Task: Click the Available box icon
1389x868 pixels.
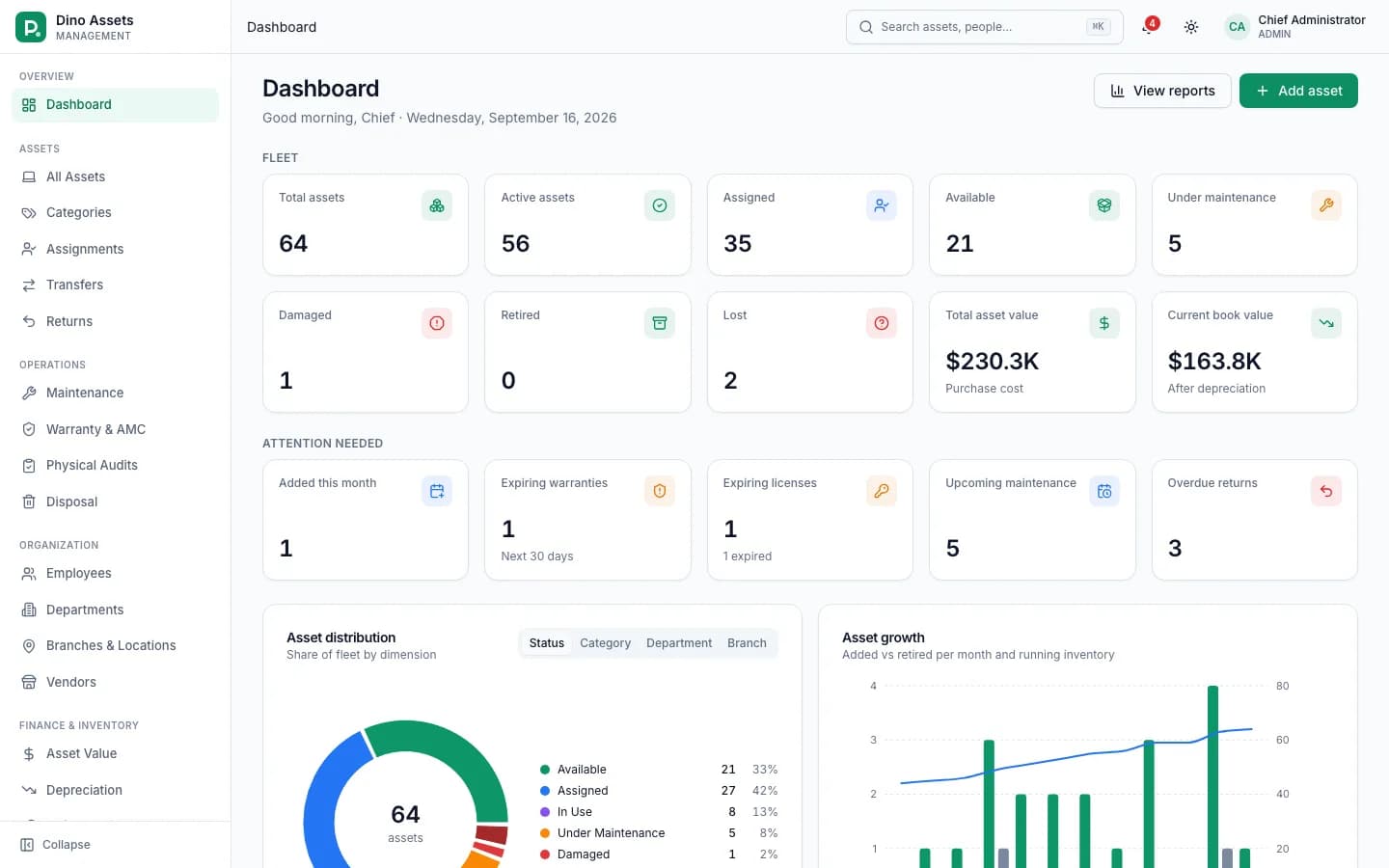Action: (x=1104, y=205)
